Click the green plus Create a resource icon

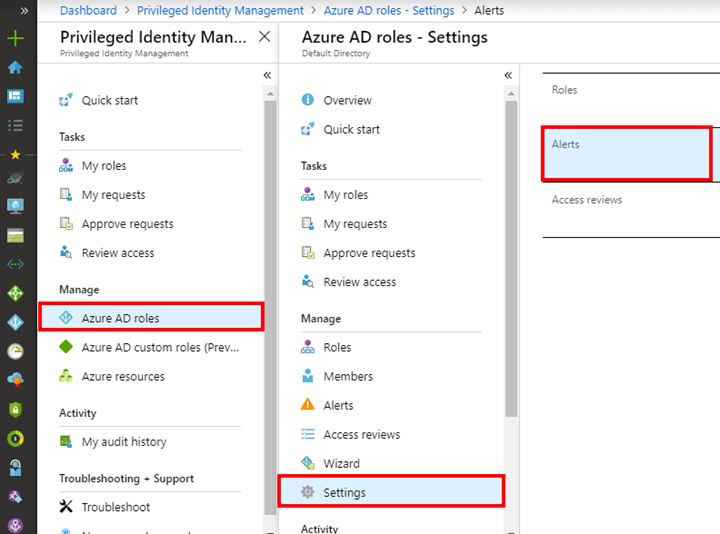[15, 38]
